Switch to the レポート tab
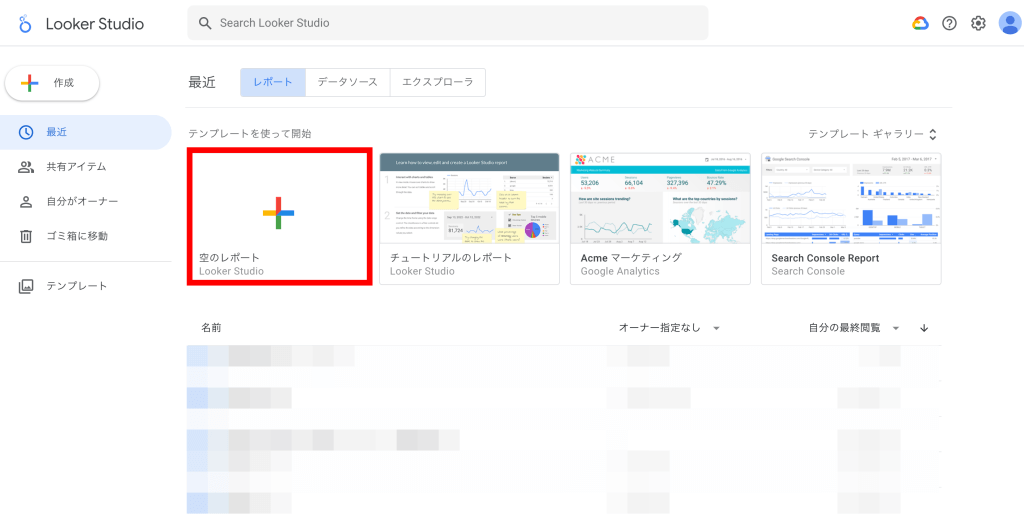Screen dimensions: 1024x518 [273, 82]
